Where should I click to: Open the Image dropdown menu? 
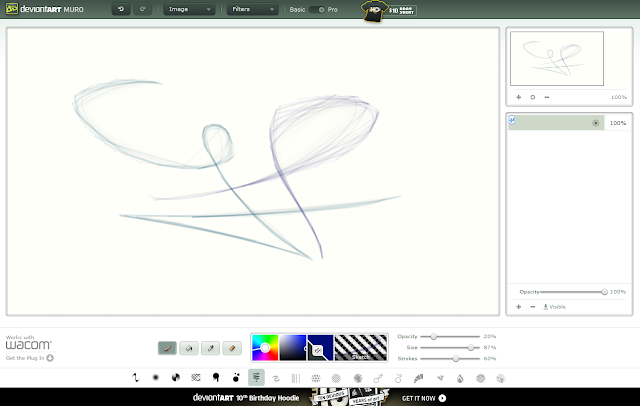[x=189, y=9]
